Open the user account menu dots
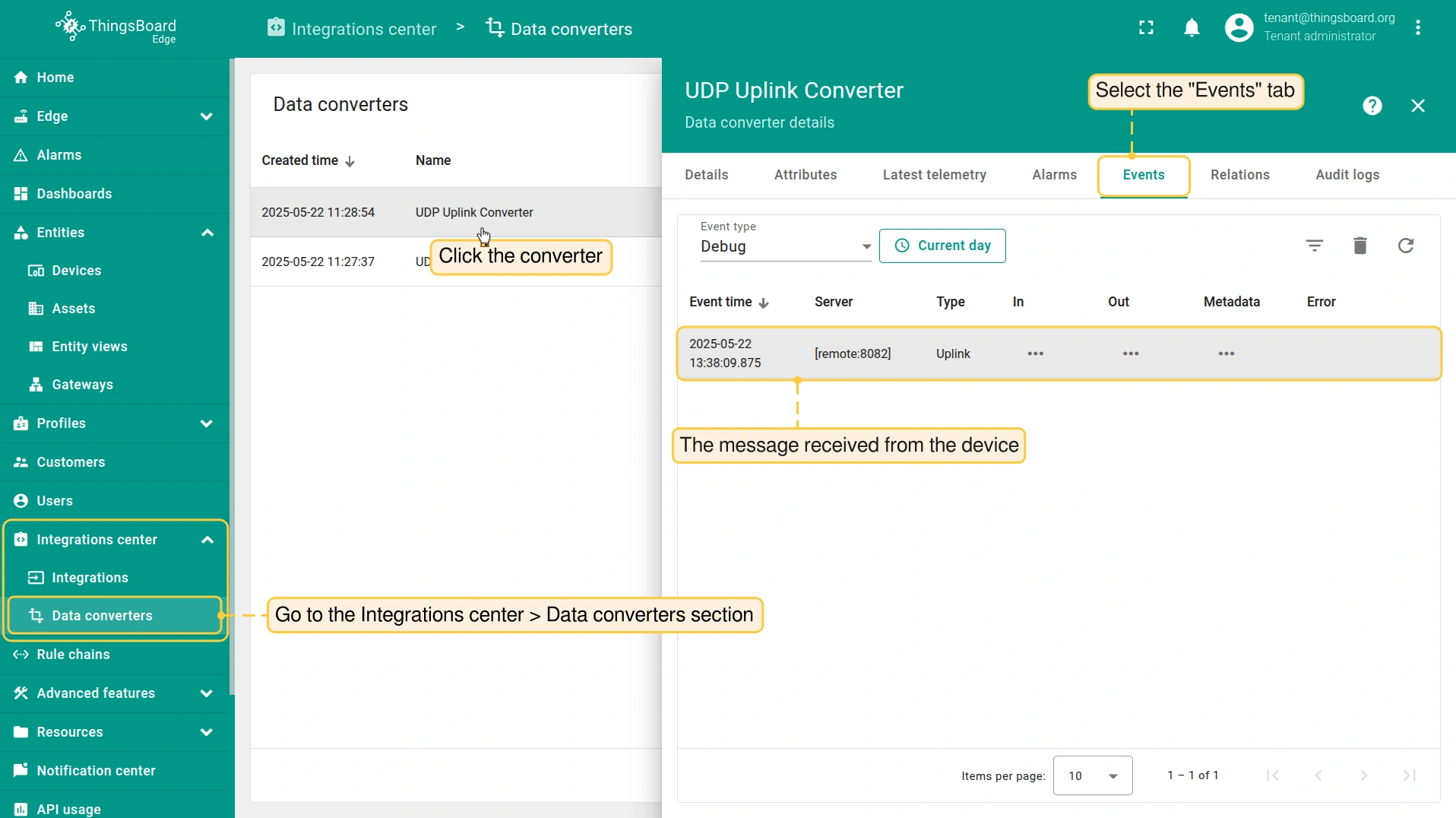This screenshot has height=818, width=1456. (x=1418, y=28)
